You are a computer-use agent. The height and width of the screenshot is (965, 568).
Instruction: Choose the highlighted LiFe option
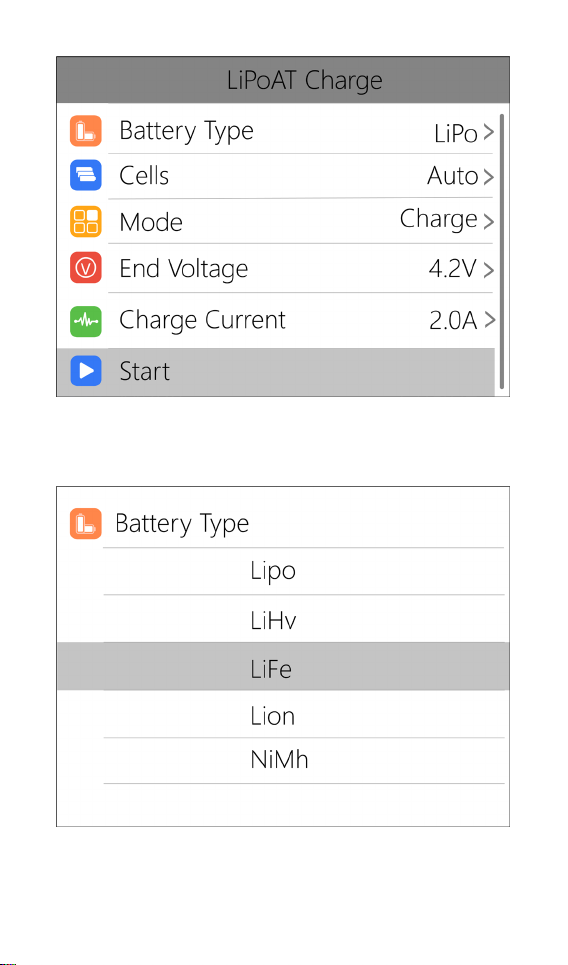283,667
